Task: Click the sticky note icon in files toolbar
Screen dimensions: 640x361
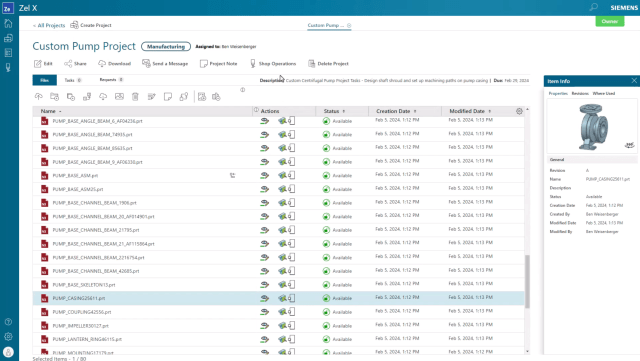Action: (x=167, y=96)
